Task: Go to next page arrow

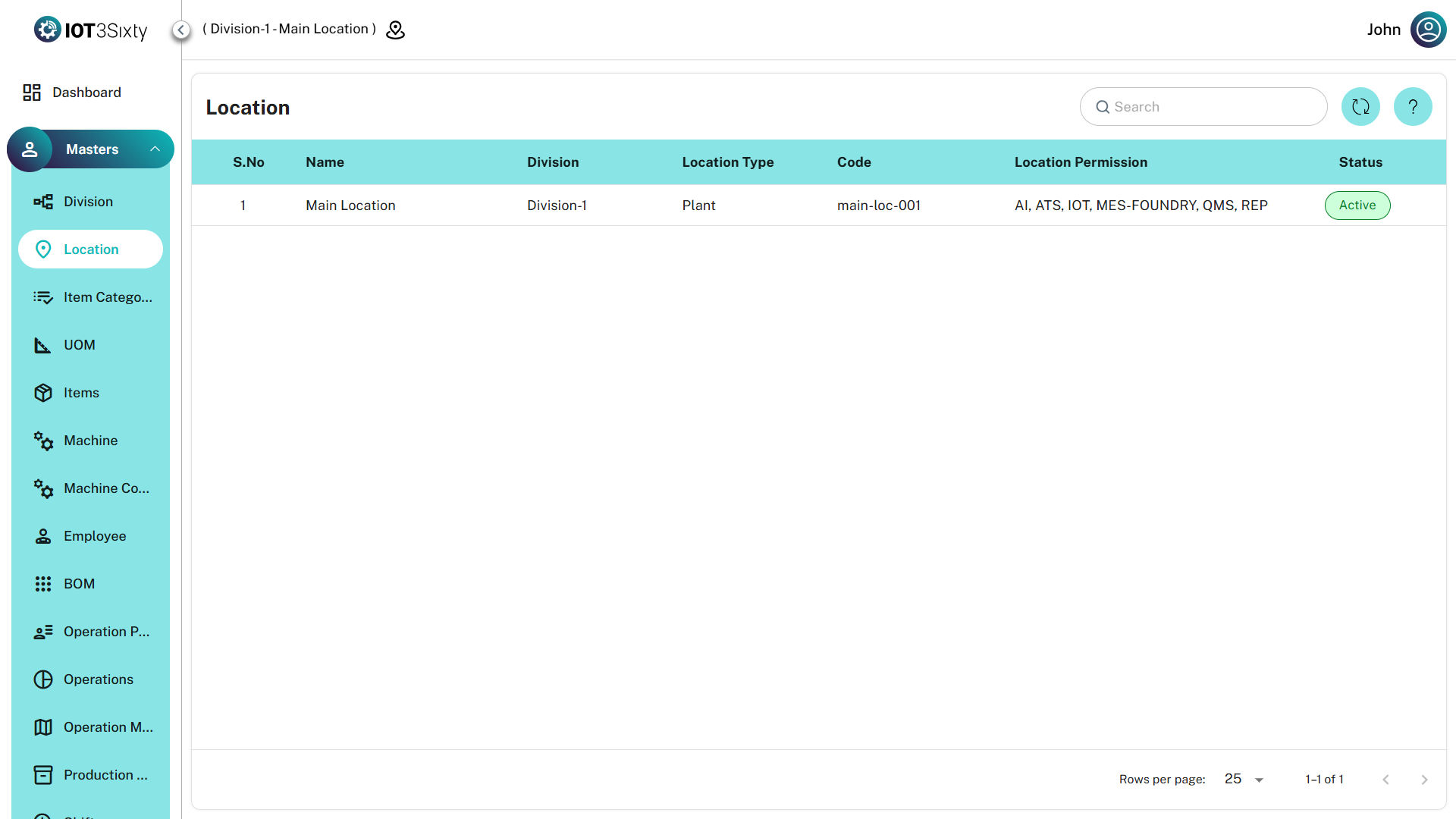Action: pyautogui.click(x=1424, y=780)
